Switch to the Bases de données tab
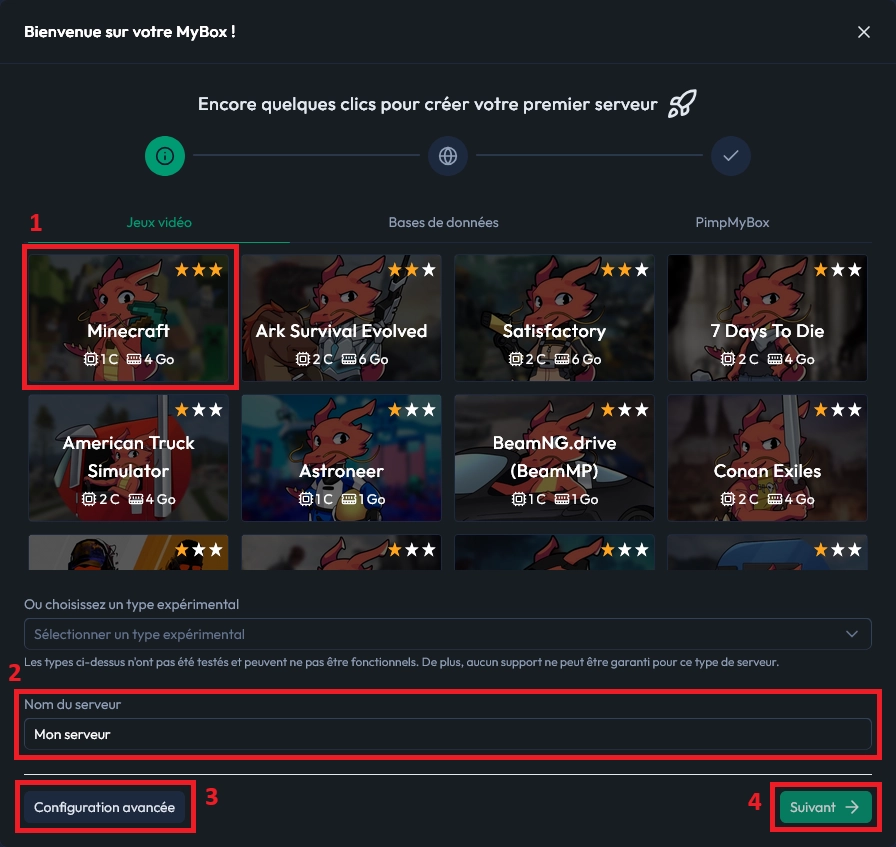 [443, 222]
